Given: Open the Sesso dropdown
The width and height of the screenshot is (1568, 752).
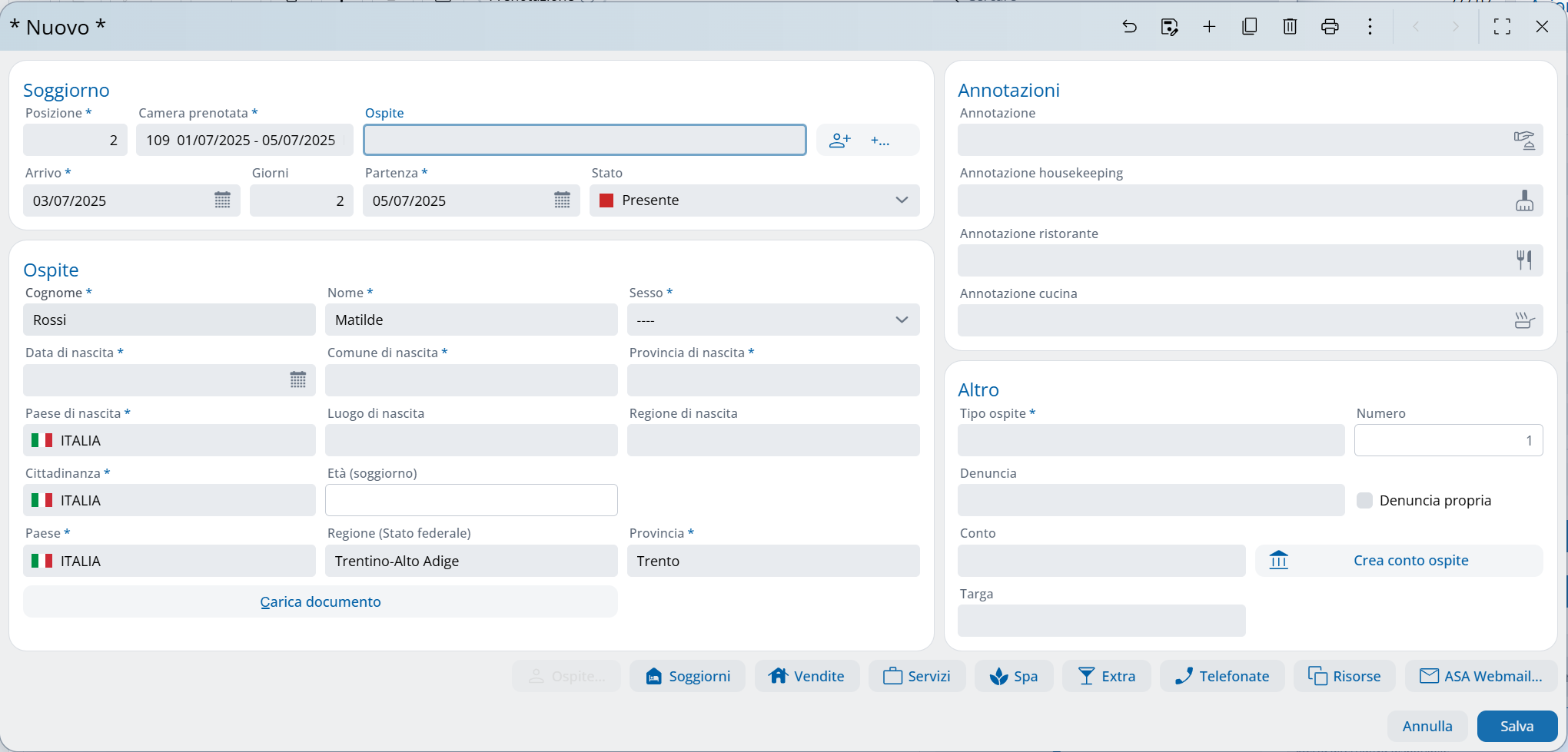Looking at the screenshot, I should tap(902, 320).
